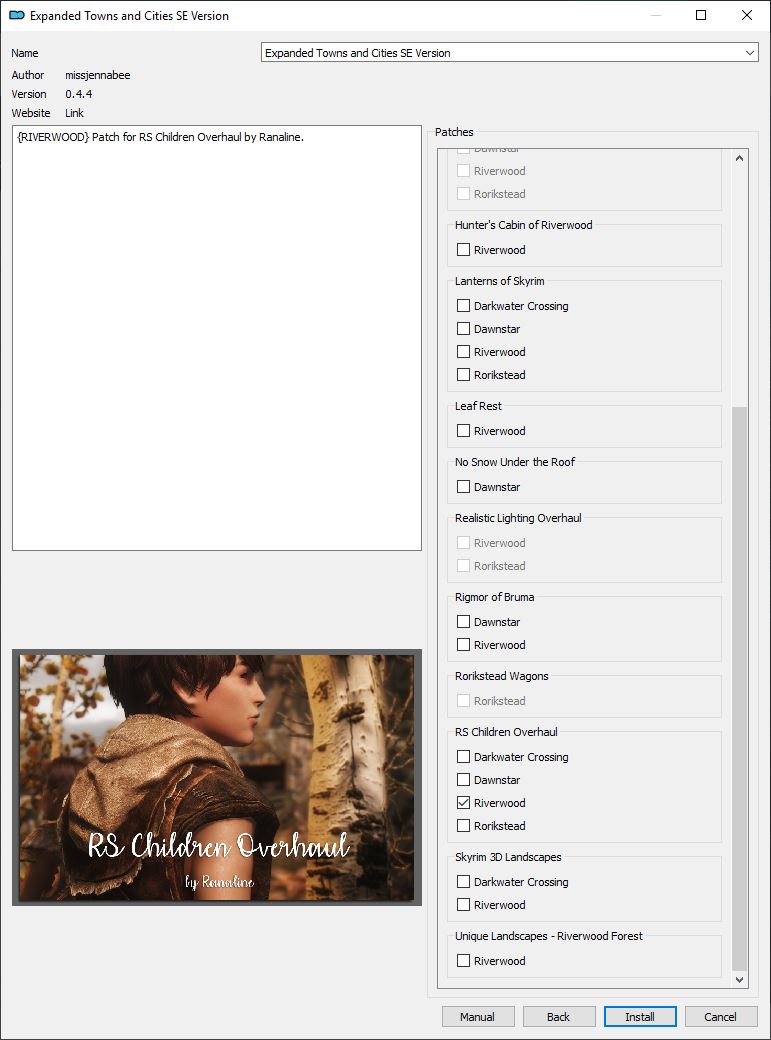This screenshot has height=1040, width=771.
Task: Click the Cancel button
Action: (721, 1016)
